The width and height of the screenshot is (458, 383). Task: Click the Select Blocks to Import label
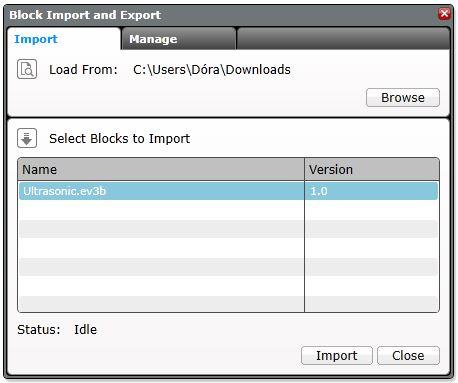[x=120, y=138]
